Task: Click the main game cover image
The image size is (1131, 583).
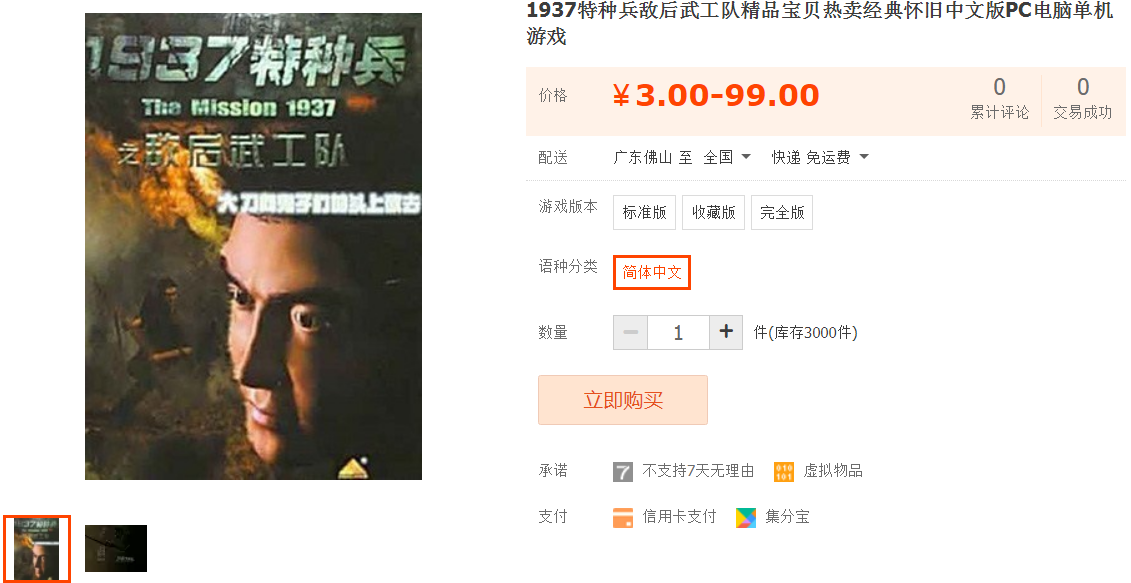Action: [x=253, y=246]
